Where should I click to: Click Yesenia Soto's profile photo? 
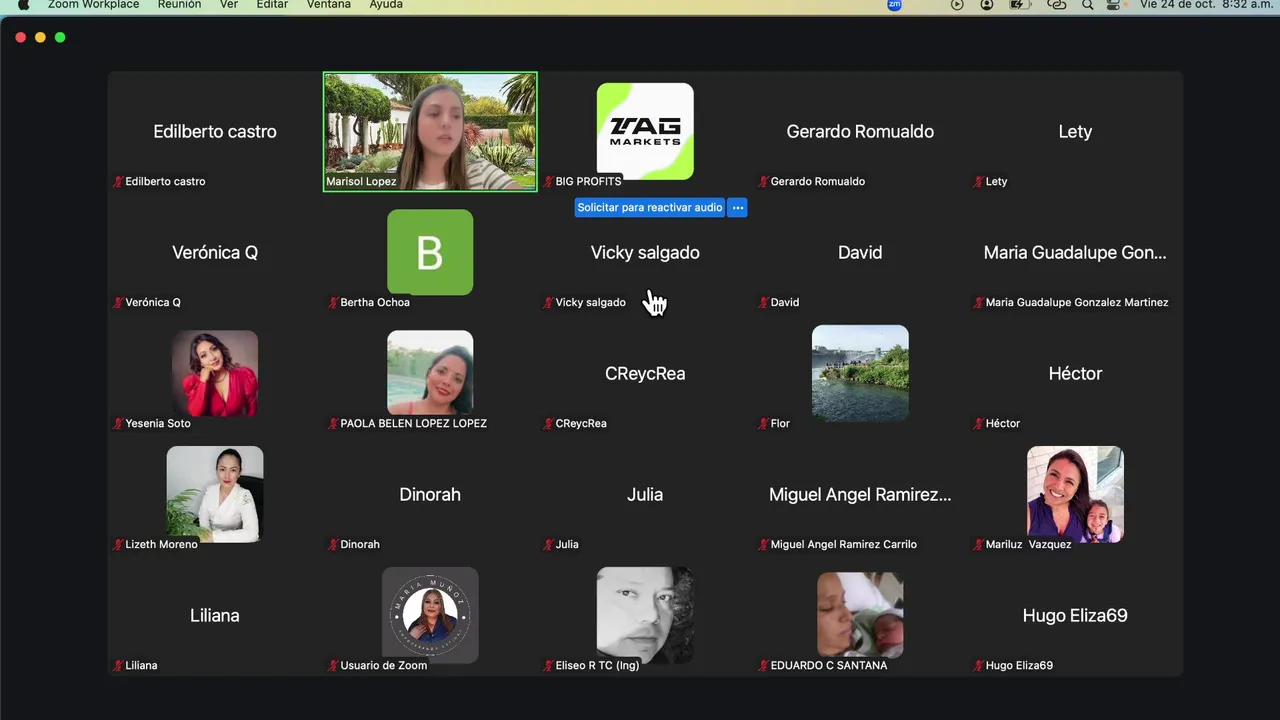(215, 373)
